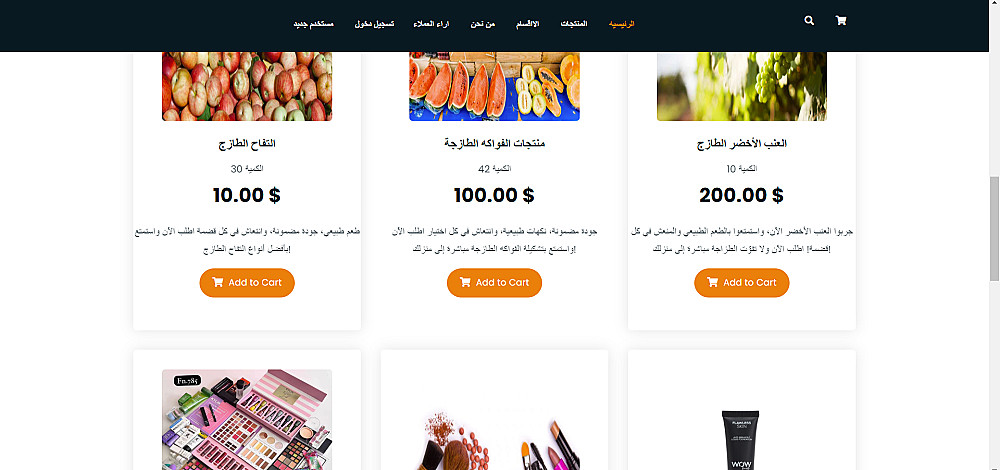1000x470 pixels.
Task: Click cart icon on fresh fruits Add to Cart
Action: 465,283
